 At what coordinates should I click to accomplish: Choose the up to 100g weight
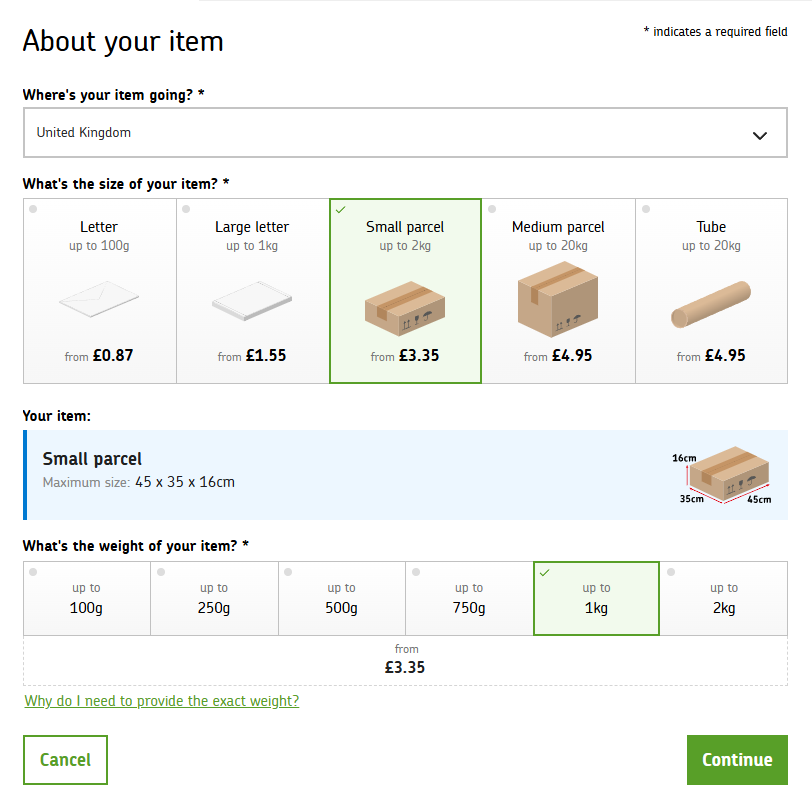pyautogui.click(x=86, y=598)
